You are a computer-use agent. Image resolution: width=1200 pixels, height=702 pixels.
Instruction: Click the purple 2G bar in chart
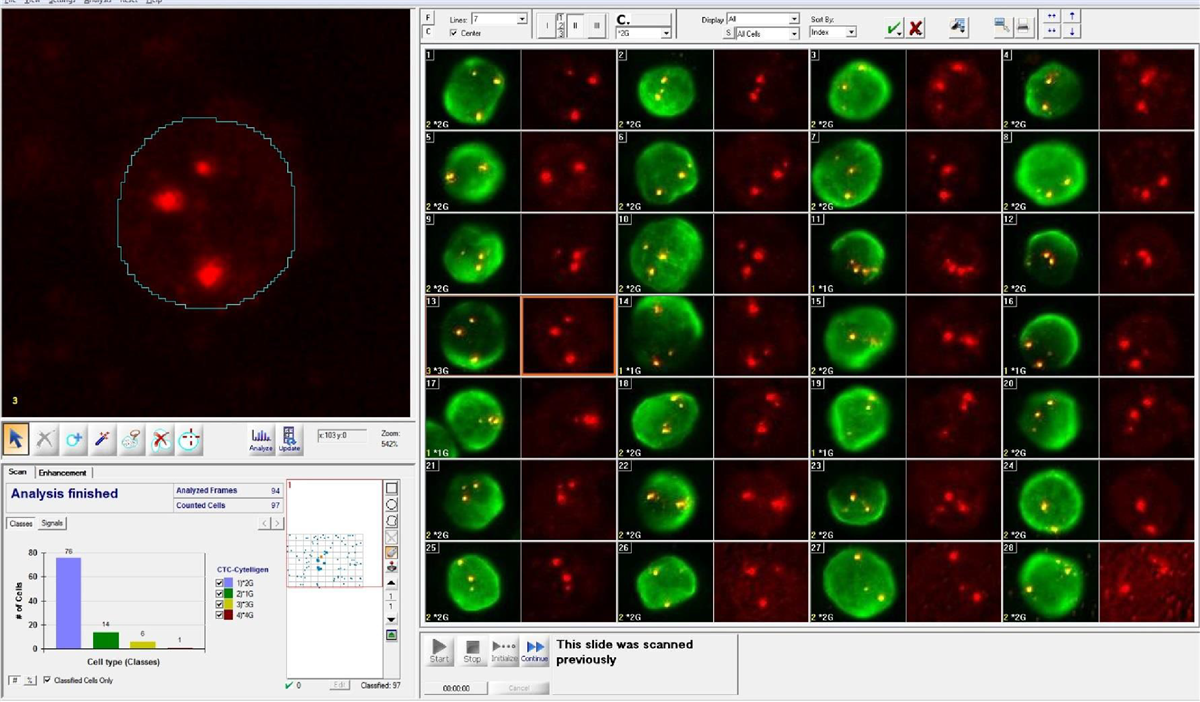(69, 603)
